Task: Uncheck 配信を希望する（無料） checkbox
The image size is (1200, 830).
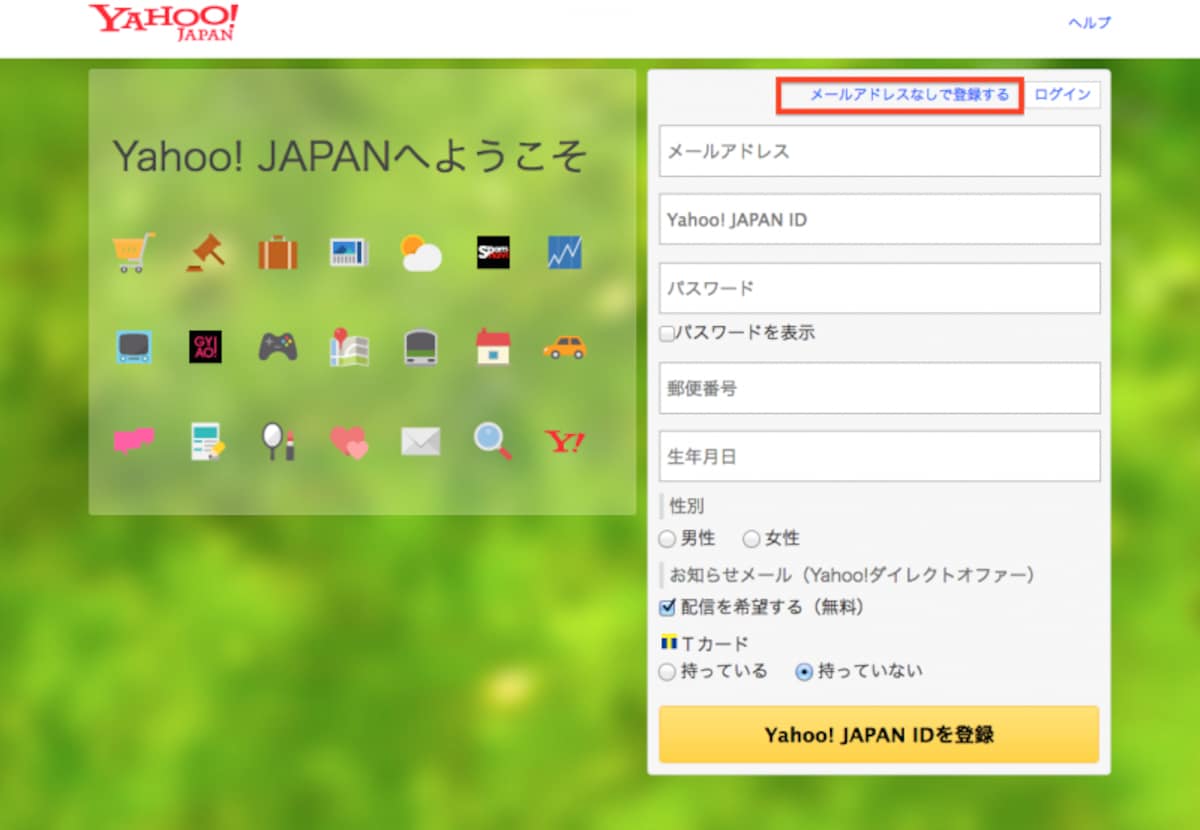Action: pyautogui.click(x=667, y=607)
